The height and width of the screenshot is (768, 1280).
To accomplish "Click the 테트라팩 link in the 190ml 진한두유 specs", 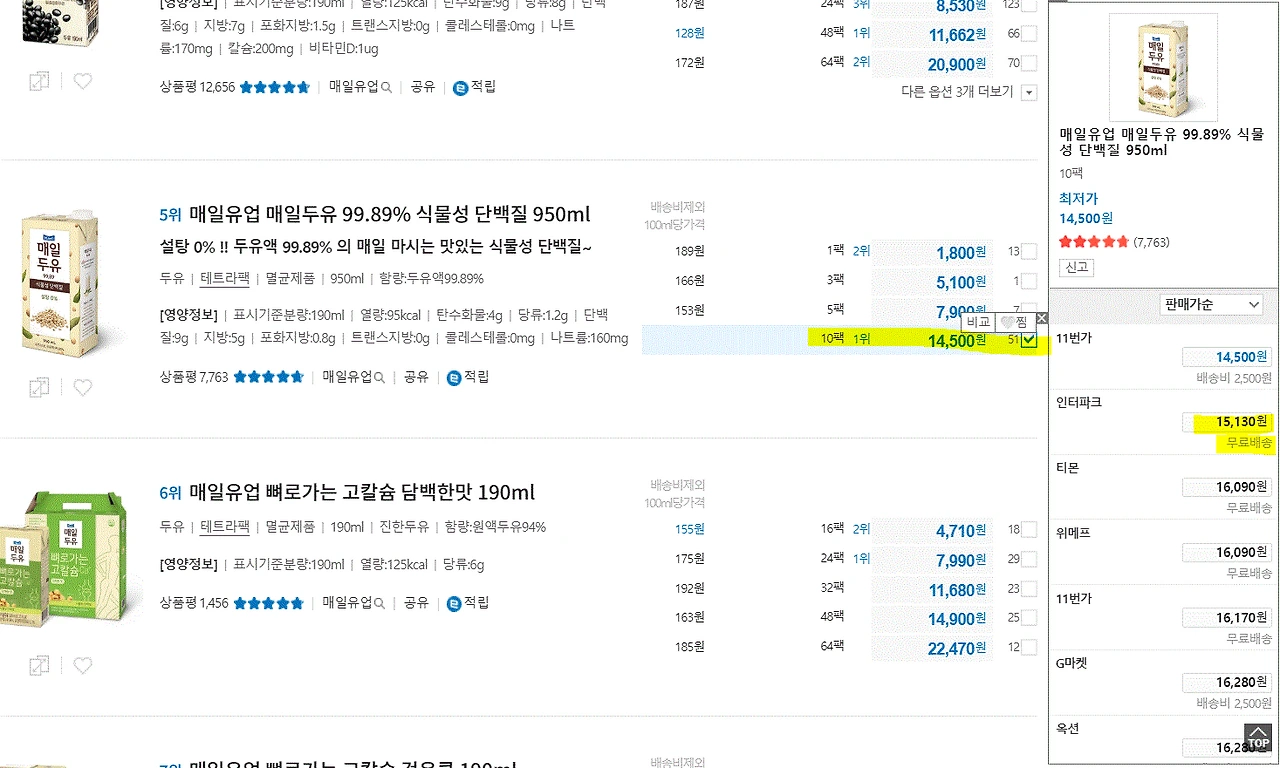I will 225,527.
